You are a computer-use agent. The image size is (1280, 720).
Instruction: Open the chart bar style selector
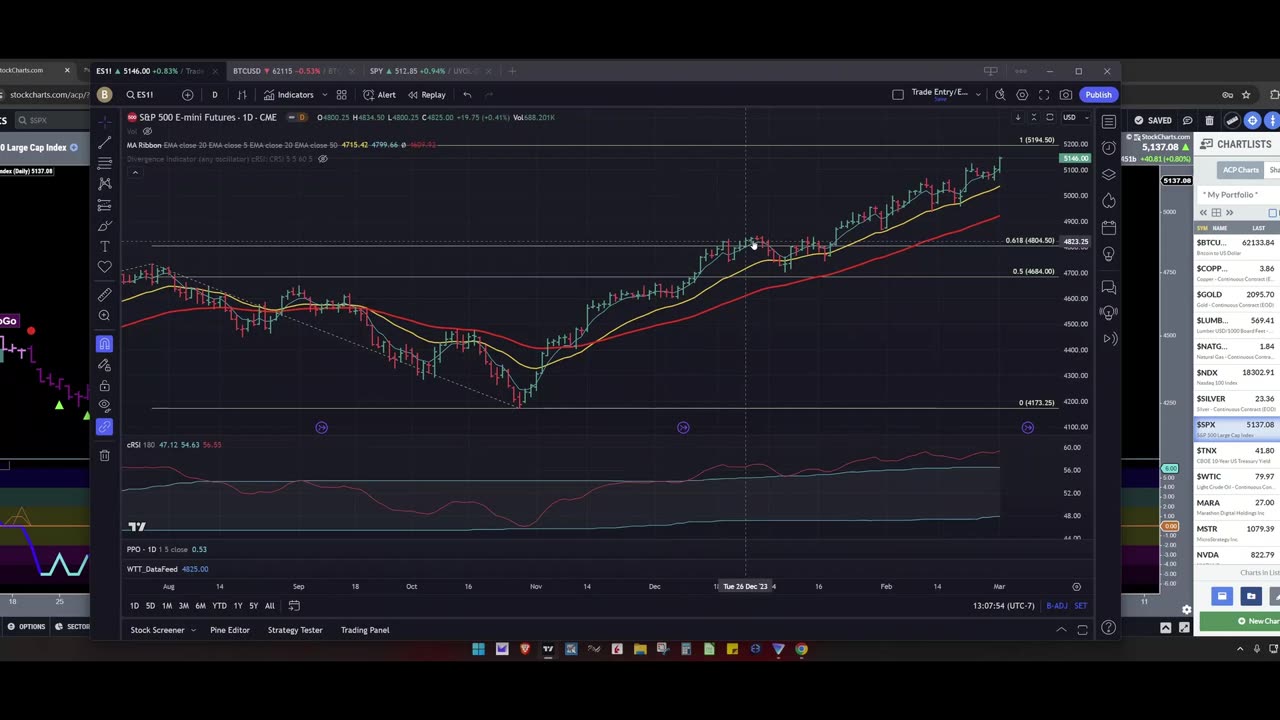point(241,95)
